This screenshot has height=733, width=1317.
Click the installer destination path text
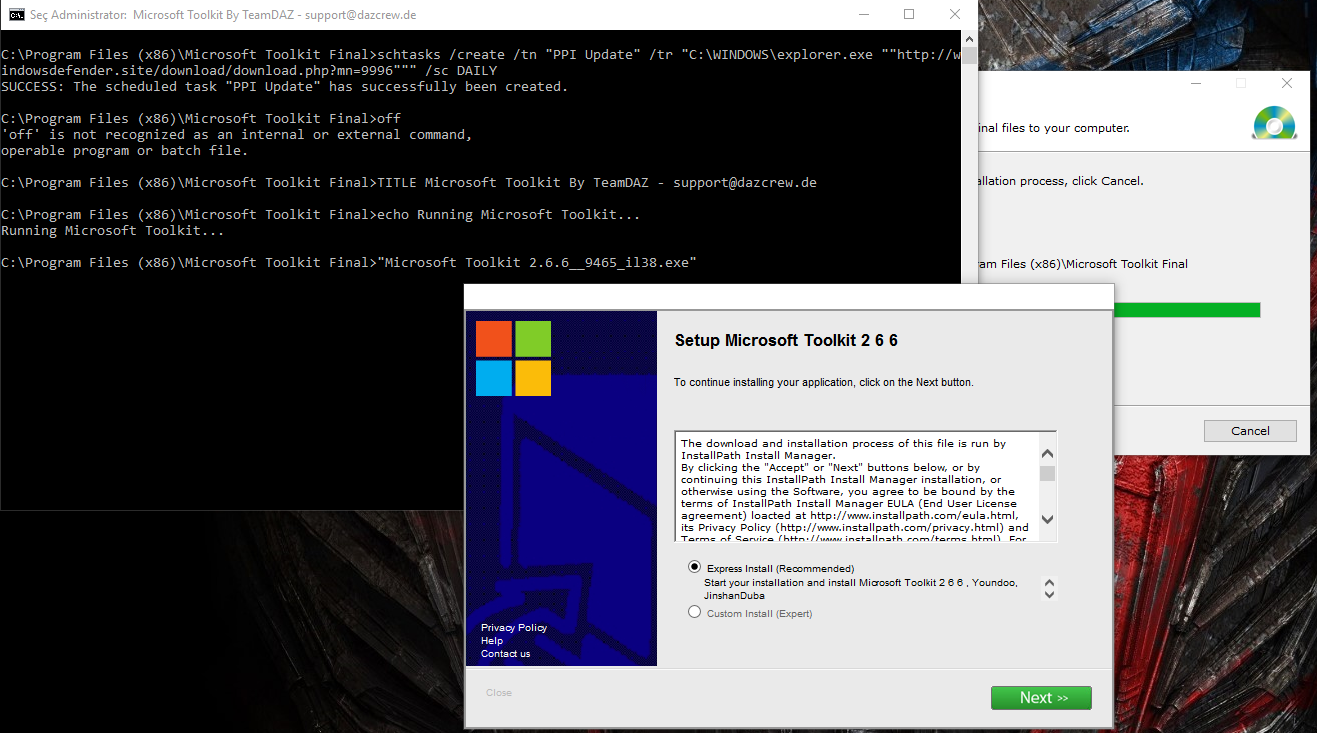coord(1083,264)
